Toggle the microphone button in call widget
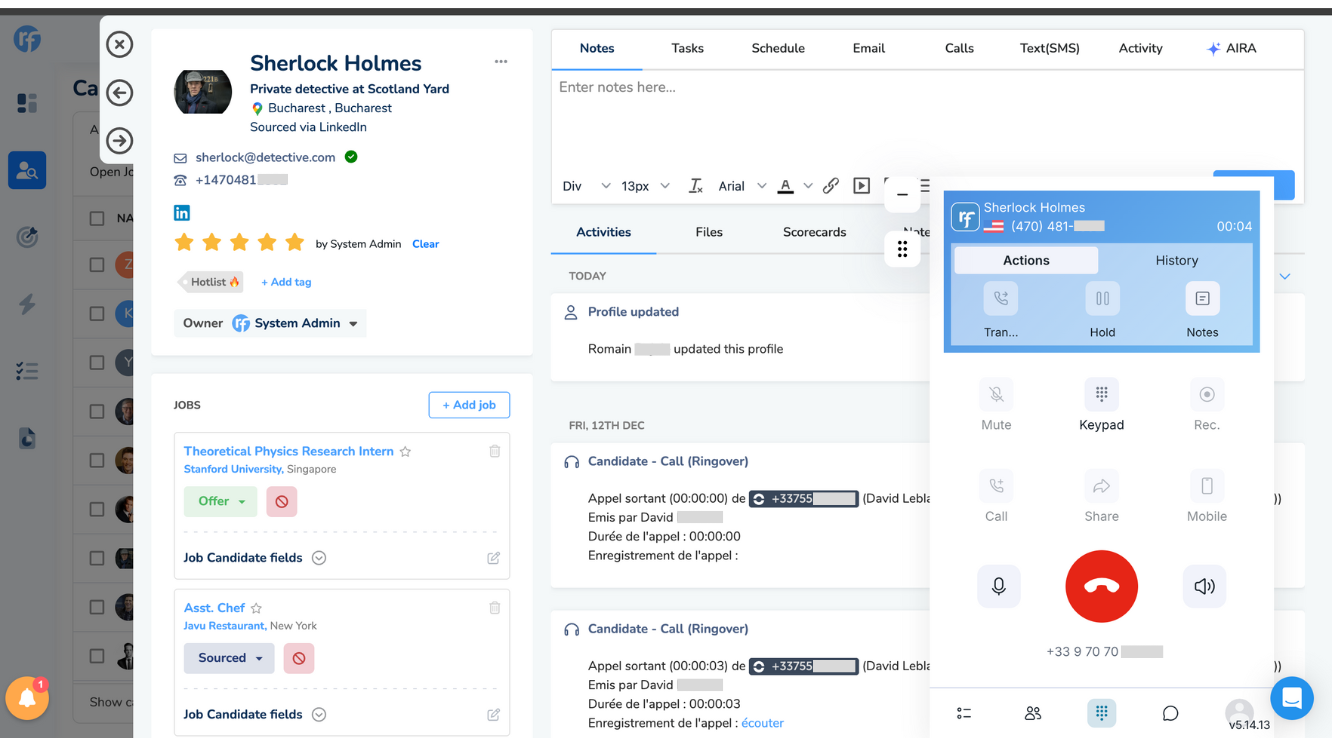The width and height of the screenshot is (1332, 746). (998, 587)
